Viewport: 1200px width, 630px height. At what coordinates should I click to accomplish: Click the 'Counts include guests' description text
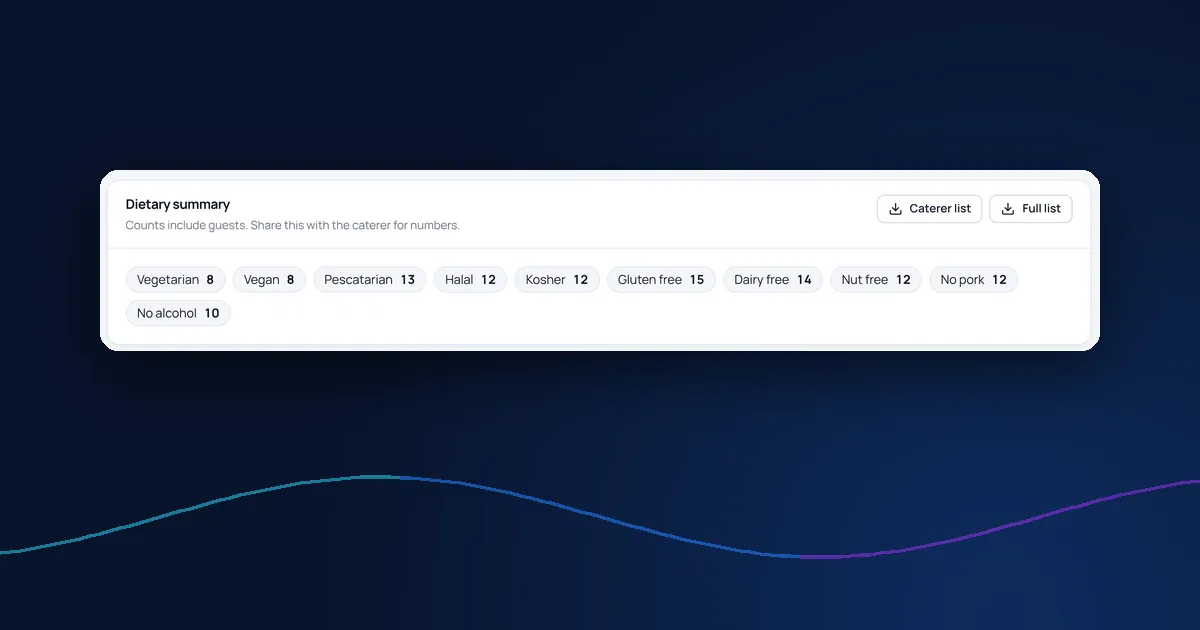pos(293,226)
